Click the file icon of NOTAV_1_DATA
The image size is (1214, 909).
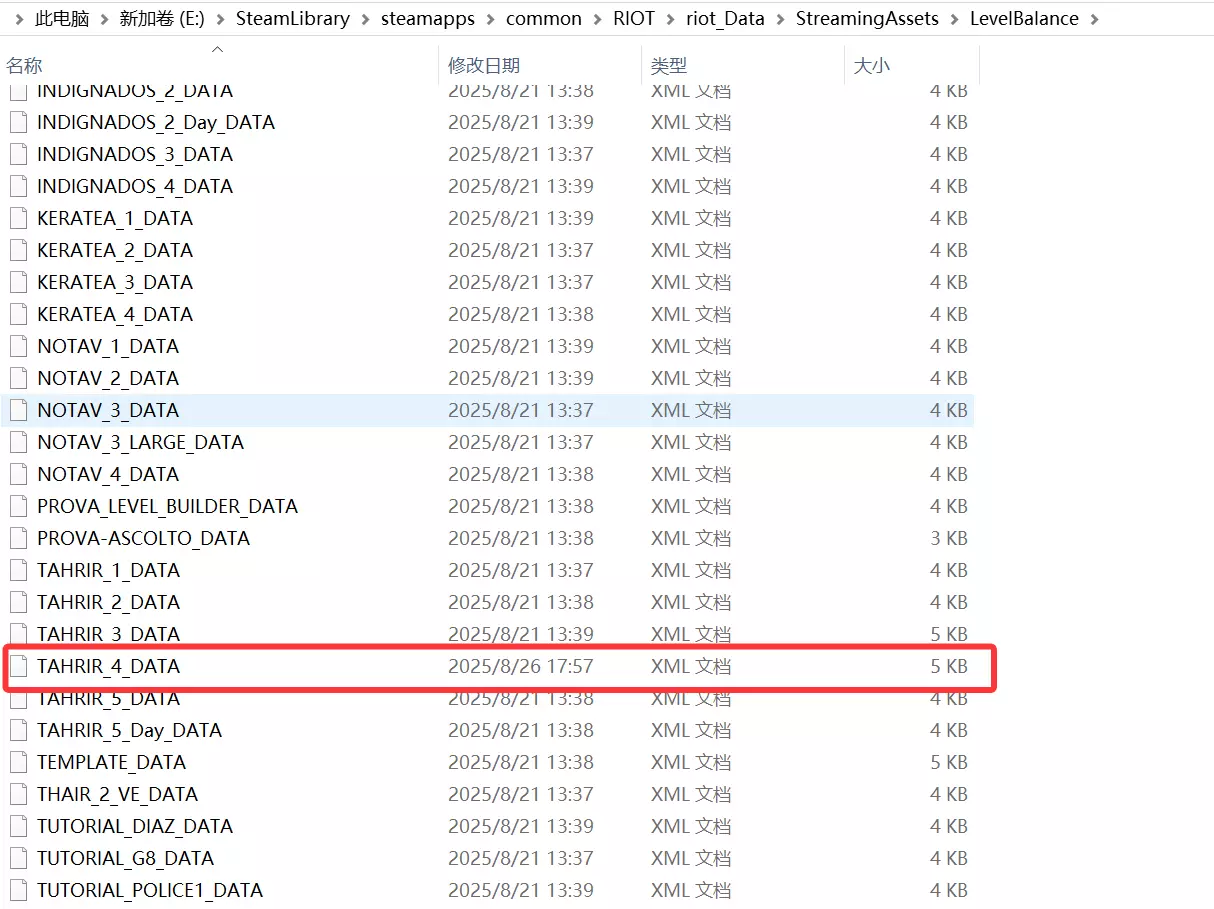pos(18,346)
